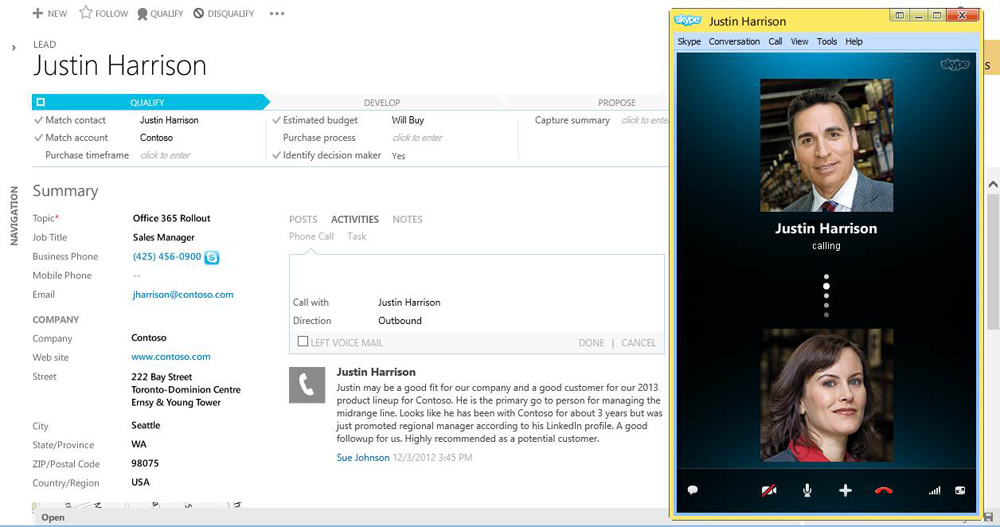Open the more commands ellipsis menu
The width and height of the screenshot is (1000, 527).
[277, 14]
